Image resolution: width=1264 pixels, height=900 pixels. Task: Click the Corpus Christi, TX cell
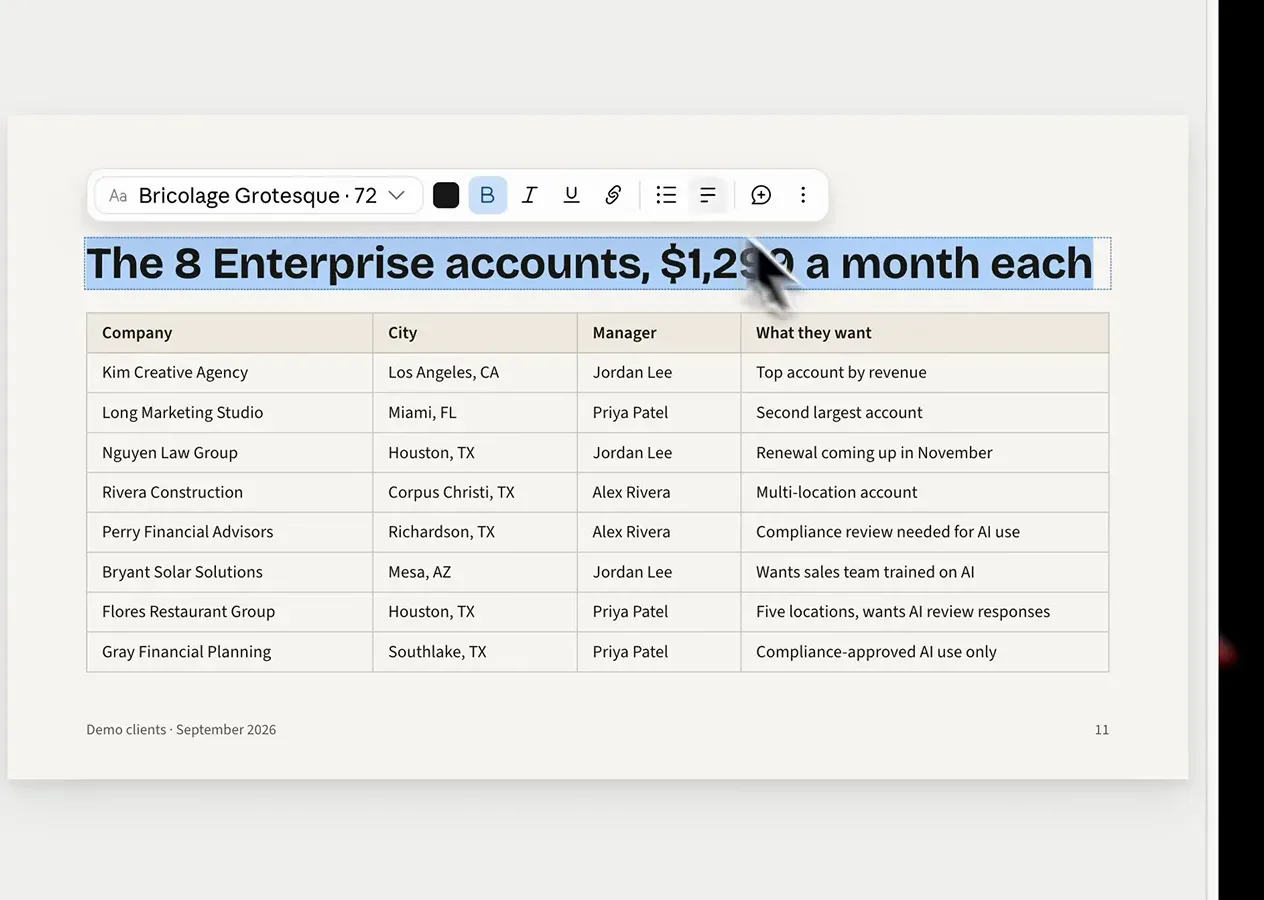[475, 493]
